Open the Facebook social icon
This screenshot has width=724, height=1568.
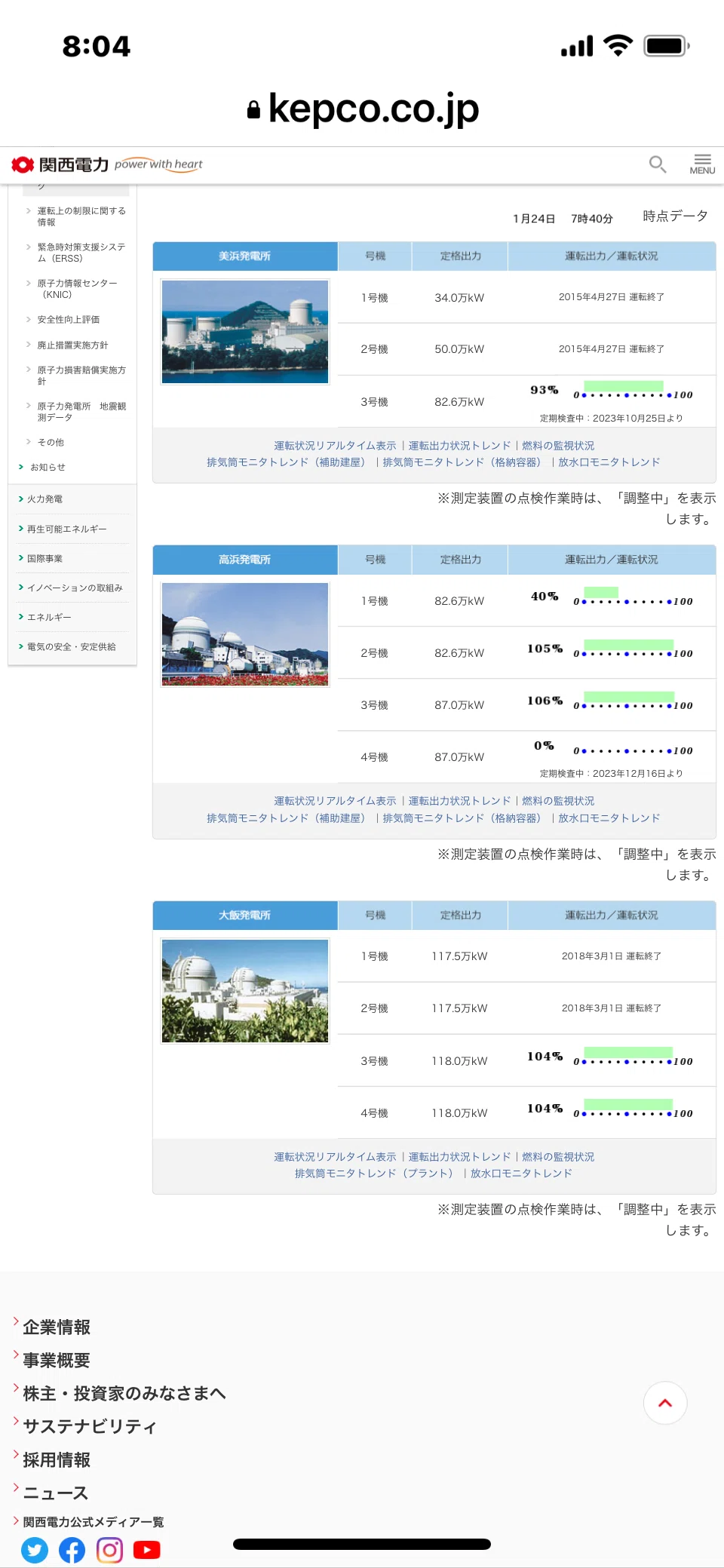tap(72, 1551)
